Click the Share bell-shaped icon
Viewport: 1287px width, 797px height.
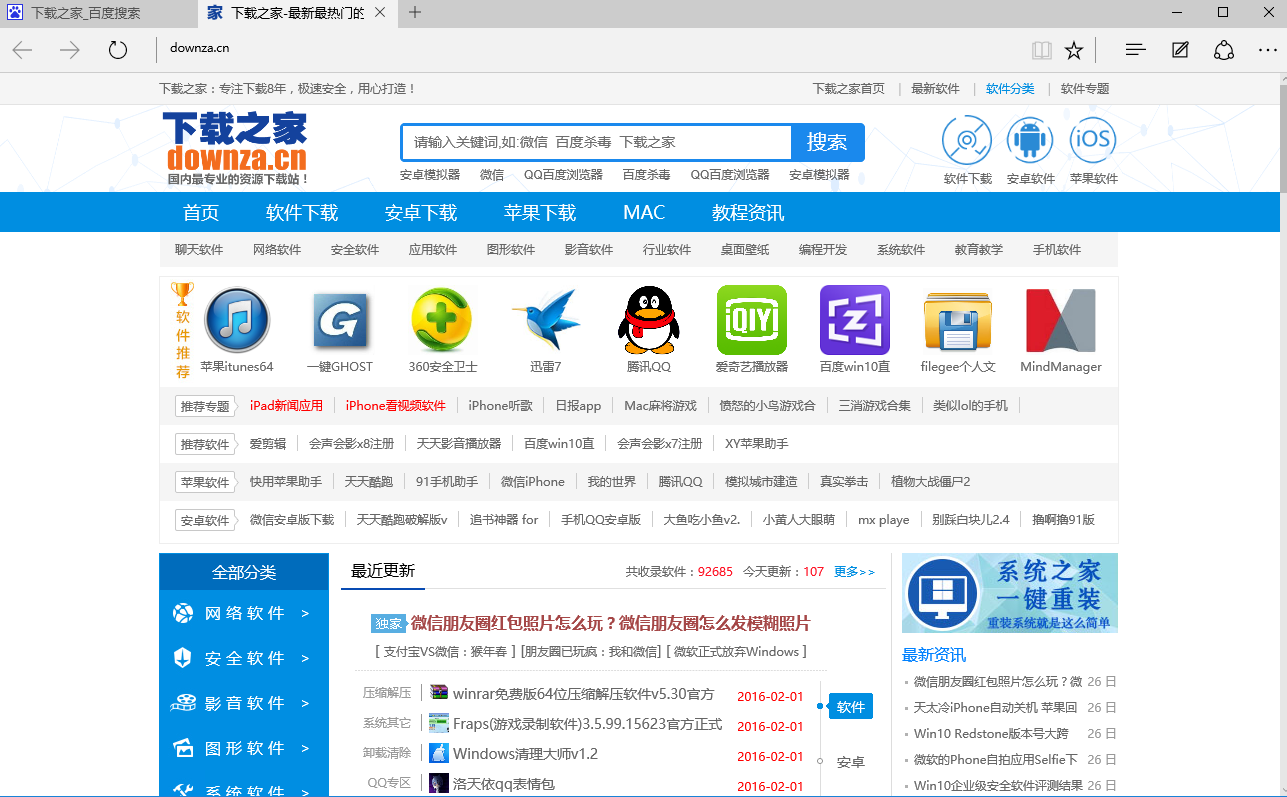pos(1224,50)
